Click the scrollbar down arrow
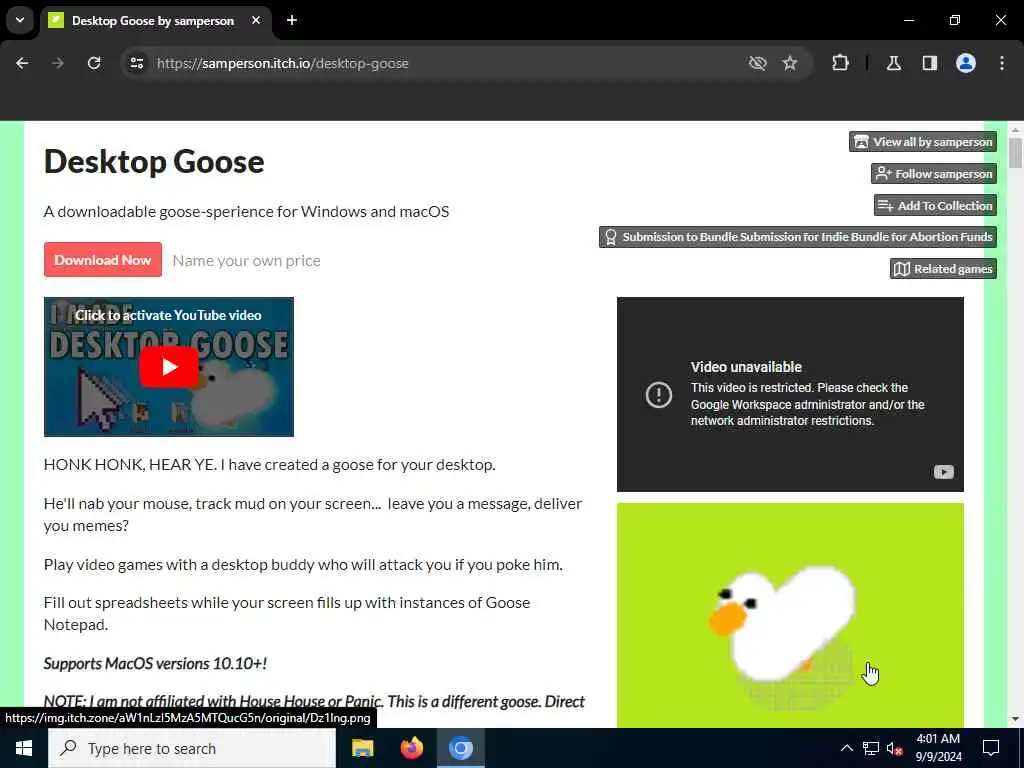This screenshot has height=768, width=1024. (1015, 719)
